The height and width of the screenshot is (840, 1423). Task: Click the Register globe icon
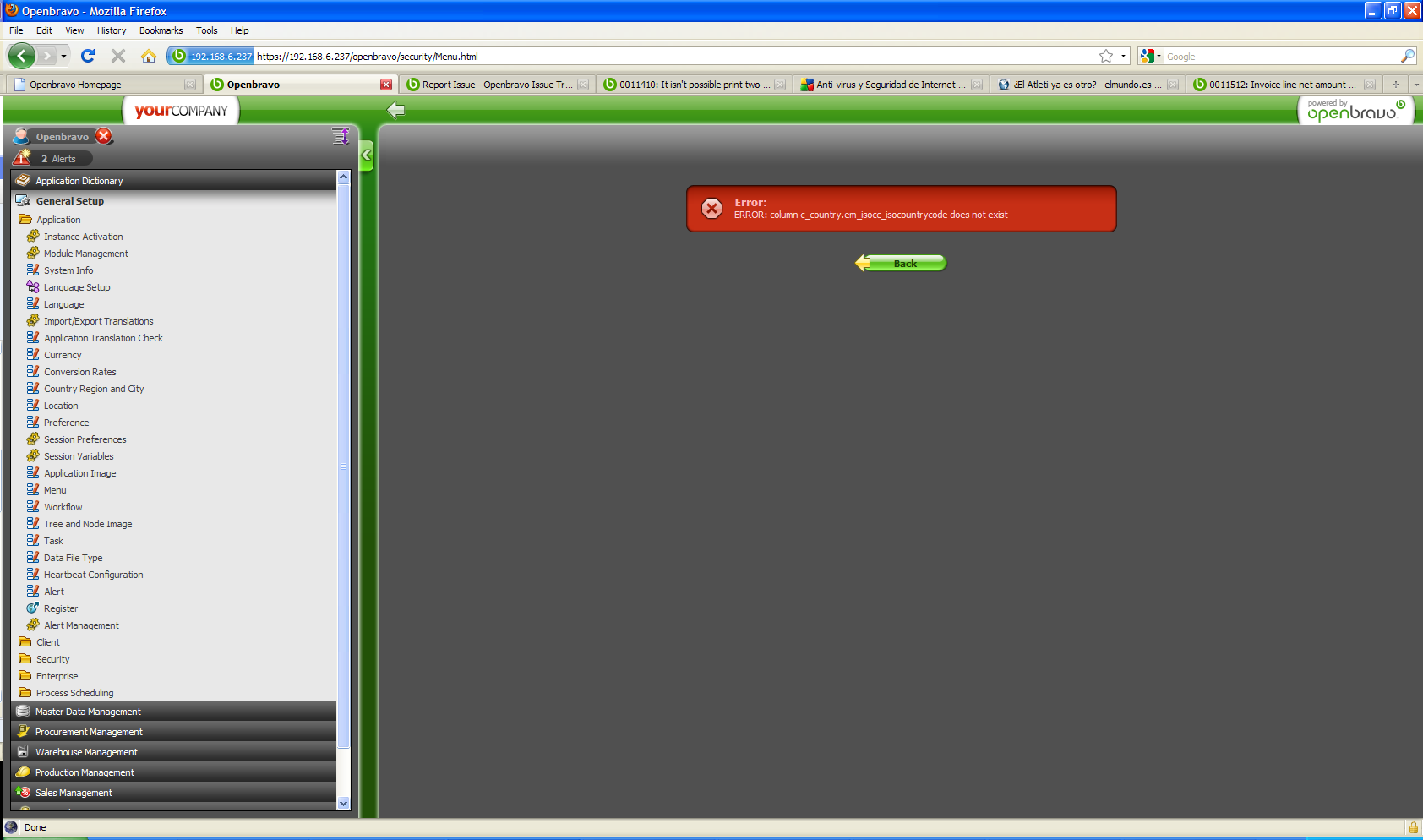pos(33,608)
